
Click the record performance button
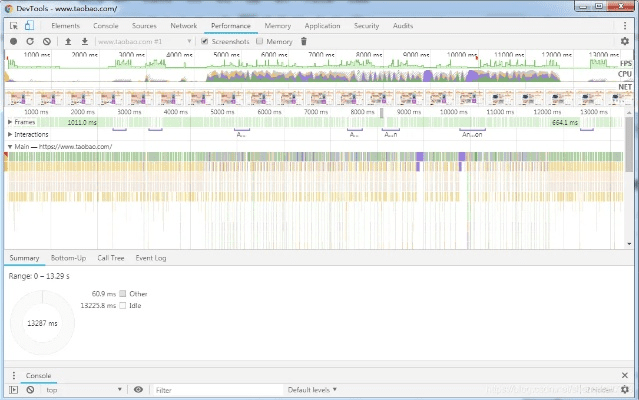[13, 41]
